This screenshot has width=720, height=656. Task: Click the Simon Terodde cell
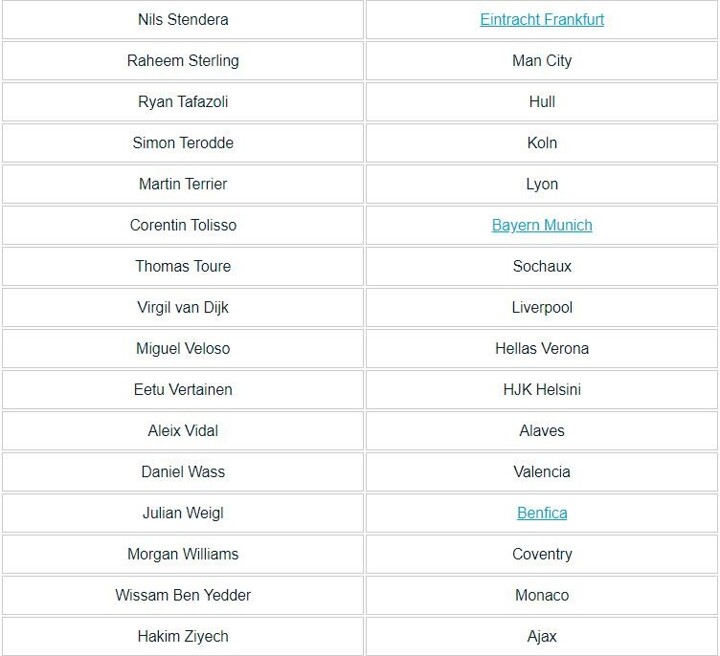click(x=183, y=143)
